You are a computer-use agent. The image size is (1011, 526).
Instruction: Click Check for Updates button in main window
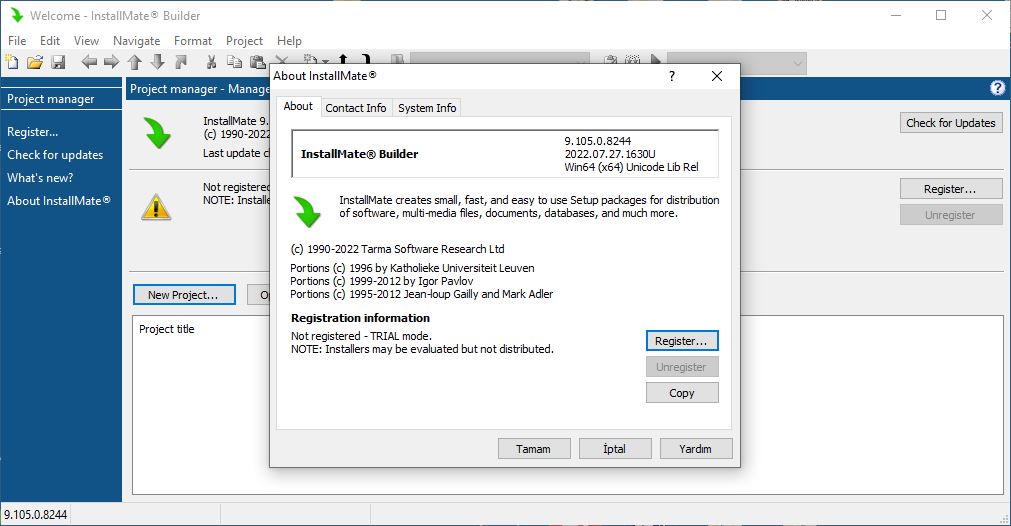[951, 122]
